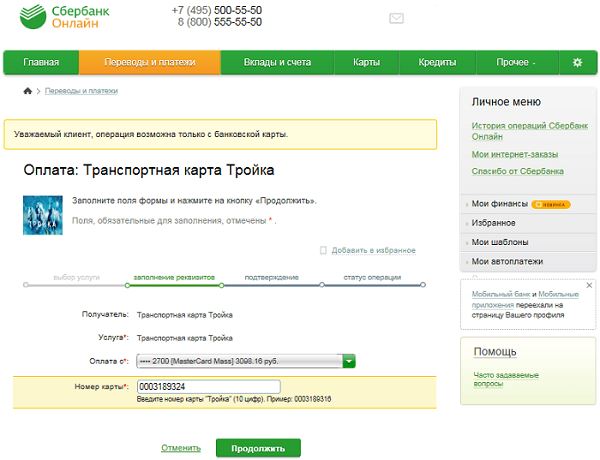The height and width of the screenshot is (460, 600).
Task: Click the phone number +7 (495) 500-55-50
Action: [x=217, y=10]
